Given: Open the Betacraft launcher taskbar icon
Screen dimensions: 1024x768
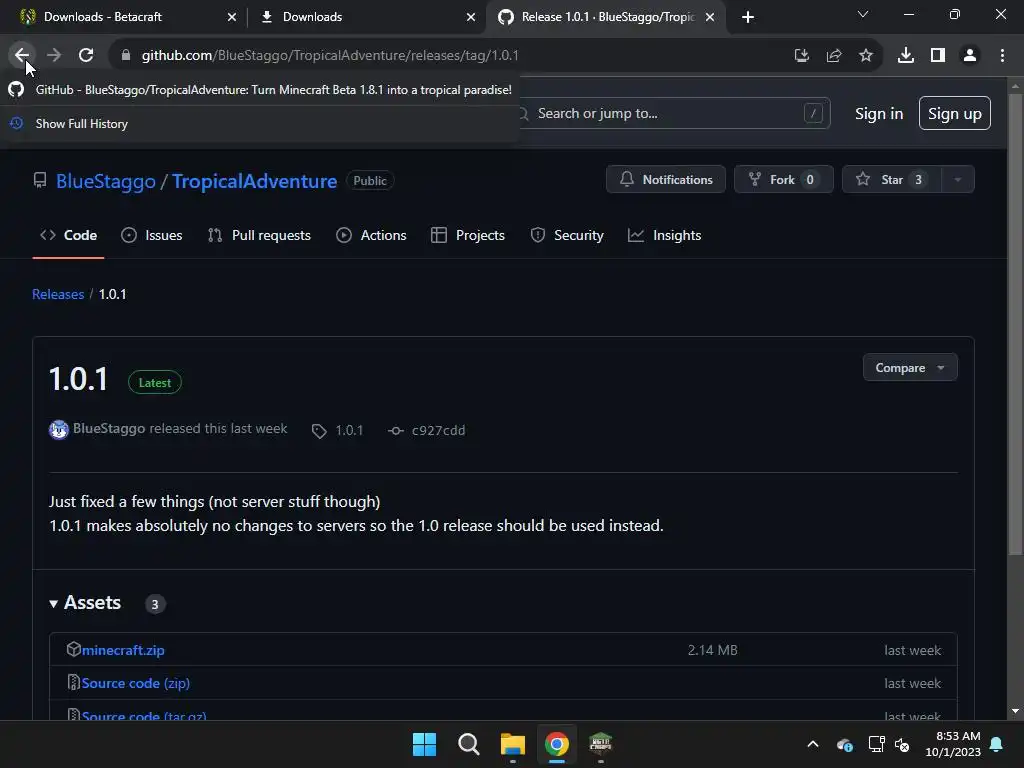Looking at the screenshot, I should [x=600, y=744].
